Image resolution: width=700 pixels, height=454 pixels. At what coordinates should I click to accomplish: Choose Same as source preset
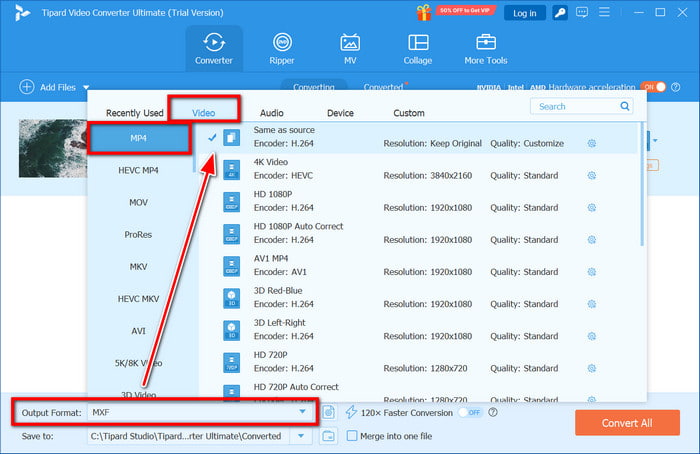(x=420, y=137)
